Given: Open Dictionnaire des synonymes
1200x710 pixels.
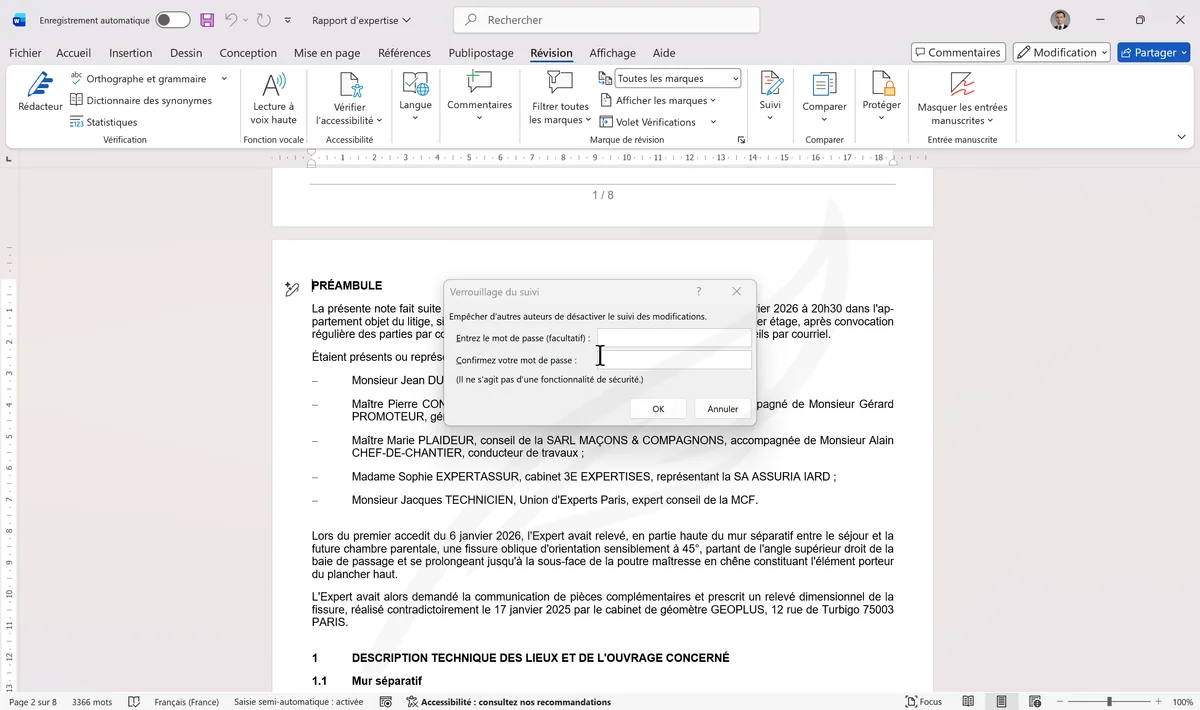Looking at the screenshot, I should coord(140,100).
